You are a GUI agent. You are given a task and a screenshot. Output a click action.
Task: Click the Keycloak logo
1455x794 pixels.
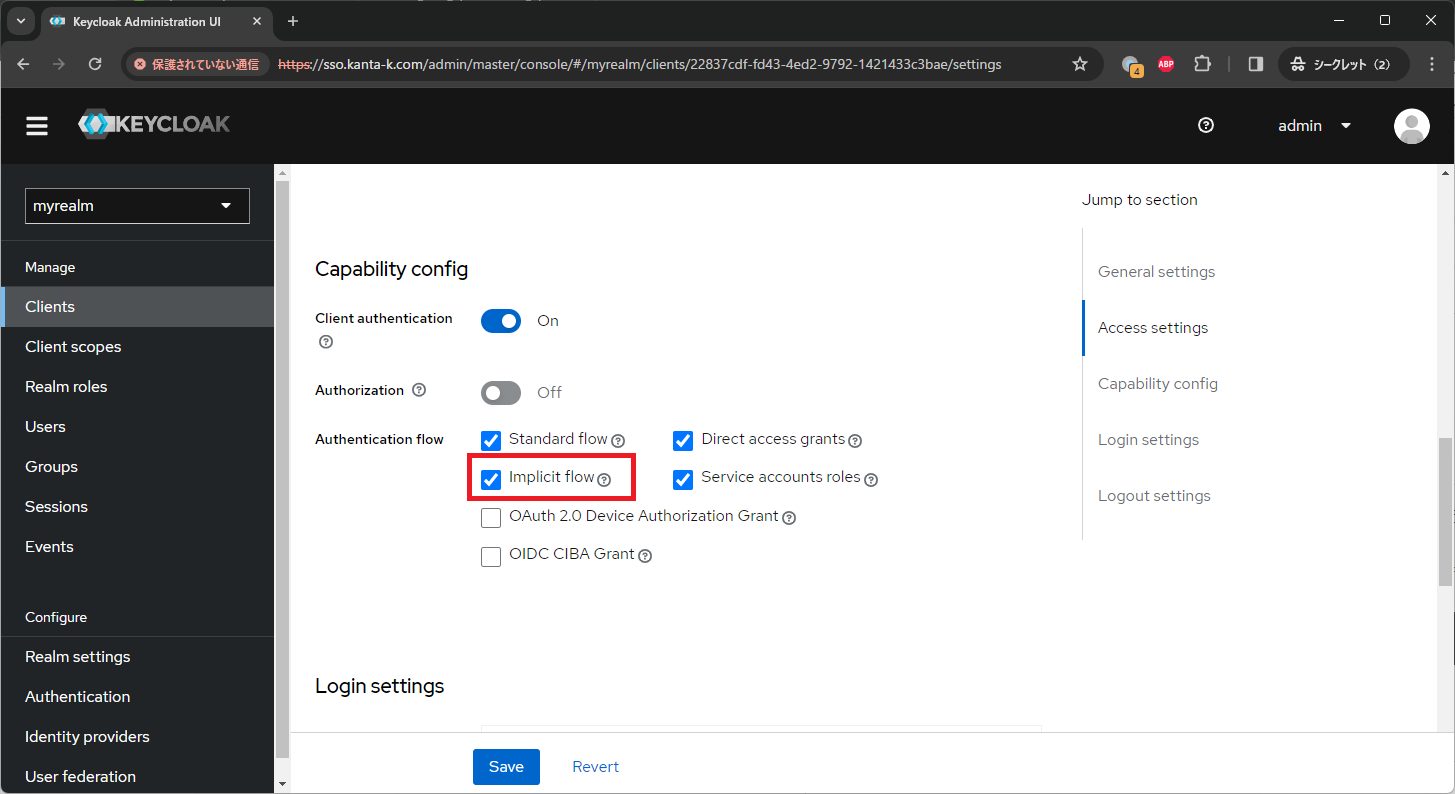click(x=154, y=125)
